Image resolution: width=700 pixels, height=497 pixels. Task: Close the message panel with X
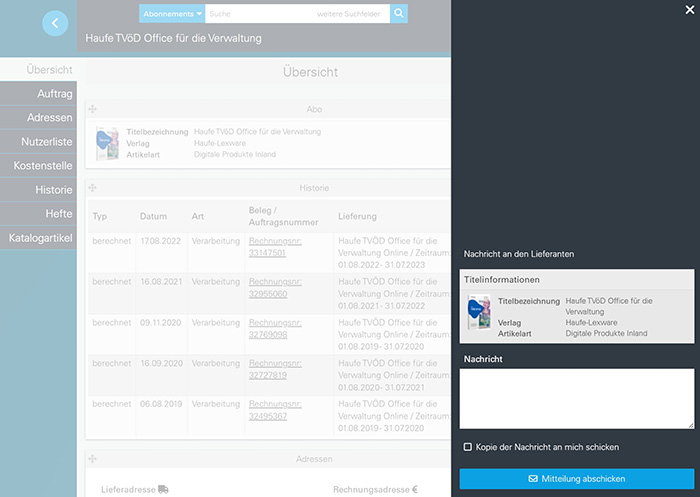tap(688, 9)
